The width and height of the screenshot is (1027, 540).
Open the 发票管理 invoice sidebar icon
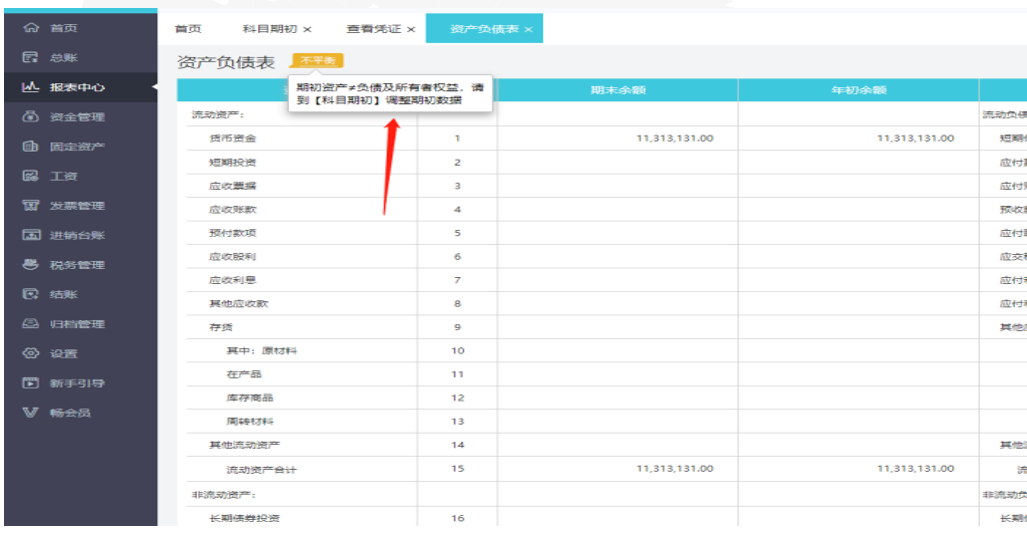tap(31, 205)
